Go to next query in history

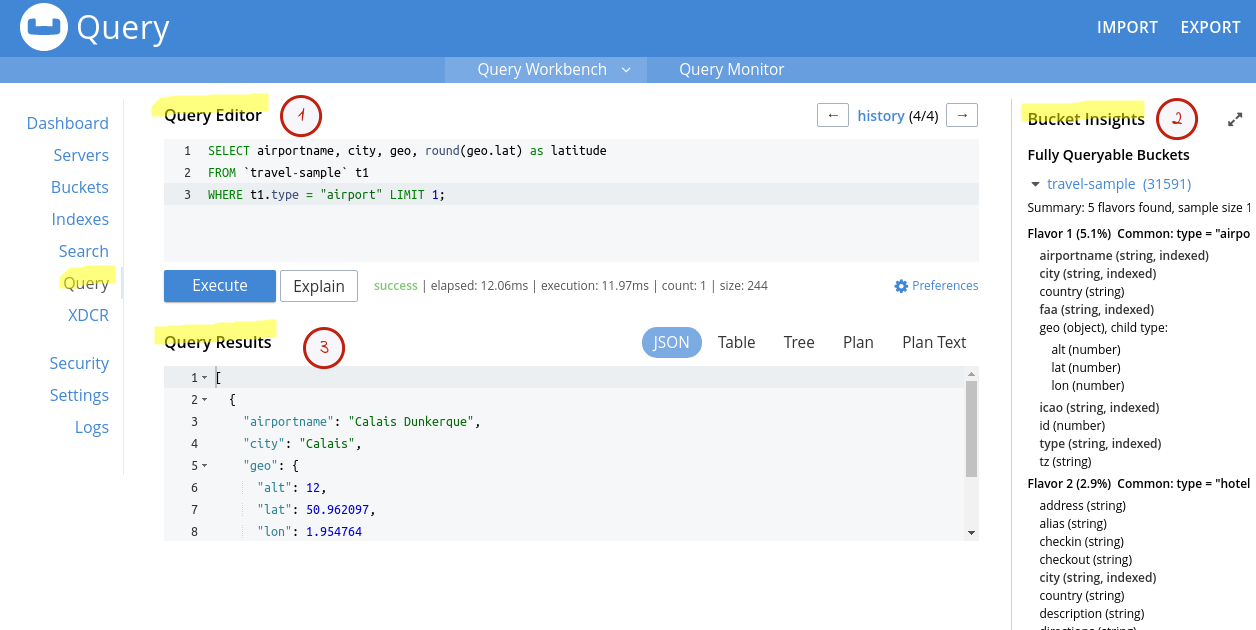click(962, 115)
